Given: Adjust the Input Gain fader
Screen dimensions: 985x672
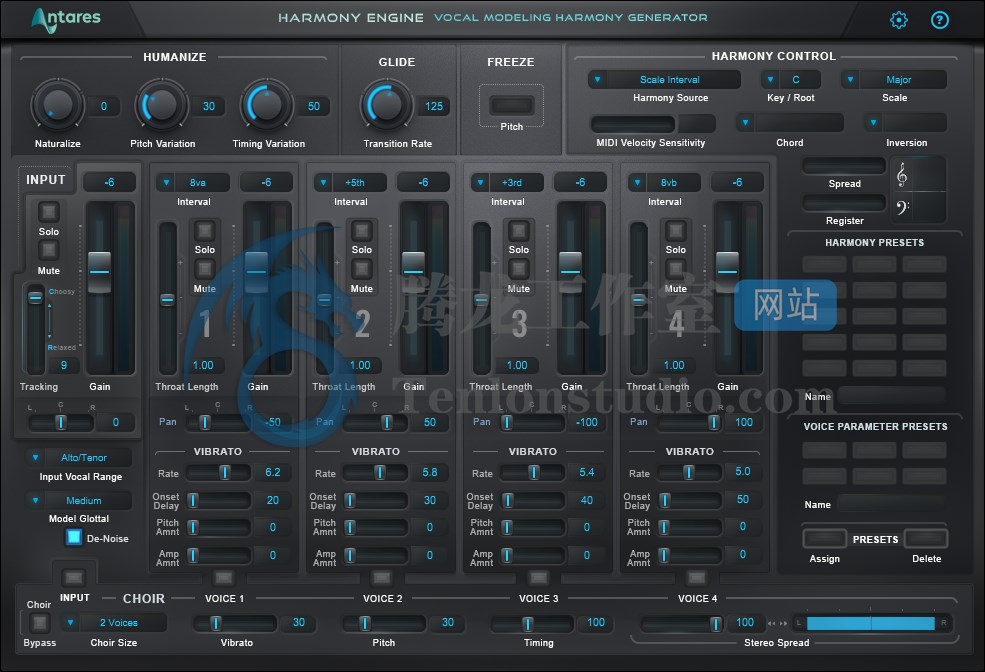Looking at the screenshot, I should pyautogui.click(x=99, y=272).
